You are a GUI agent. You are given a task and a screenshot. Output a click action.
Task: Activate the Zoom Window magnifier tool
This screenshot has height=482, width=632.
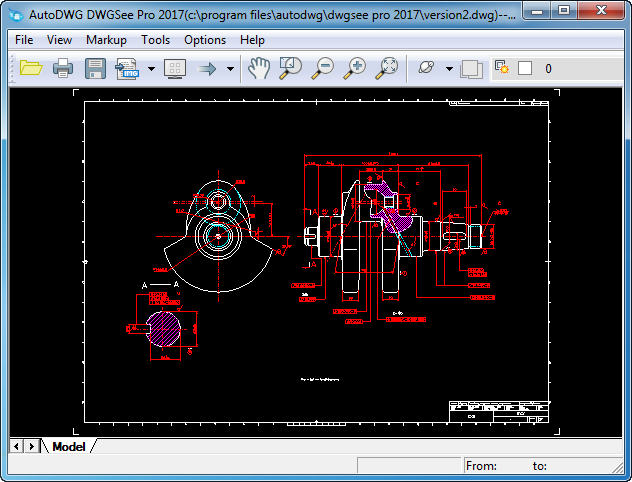click(290, 68)
